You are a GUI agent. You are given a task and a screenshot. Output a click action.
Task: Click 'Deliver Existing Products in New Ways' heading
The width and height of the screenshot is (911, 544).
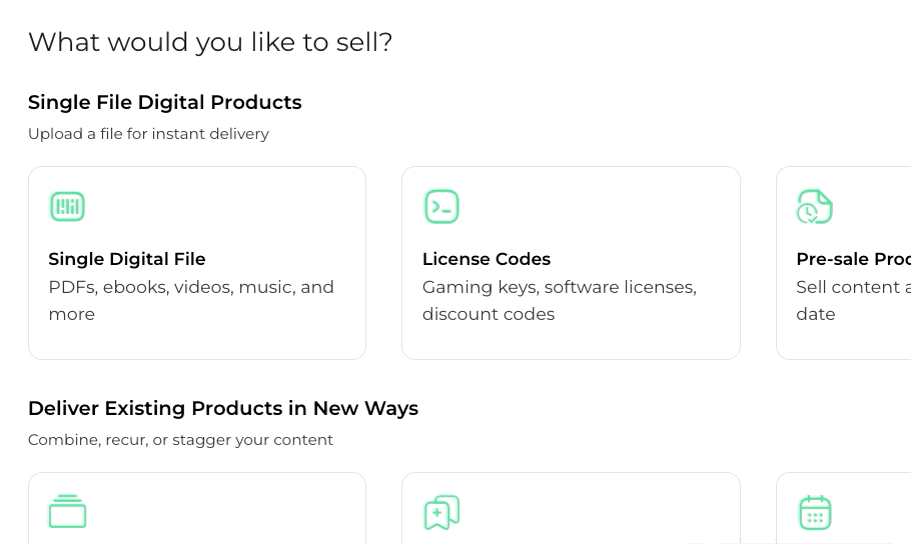[x=223, y=408]
